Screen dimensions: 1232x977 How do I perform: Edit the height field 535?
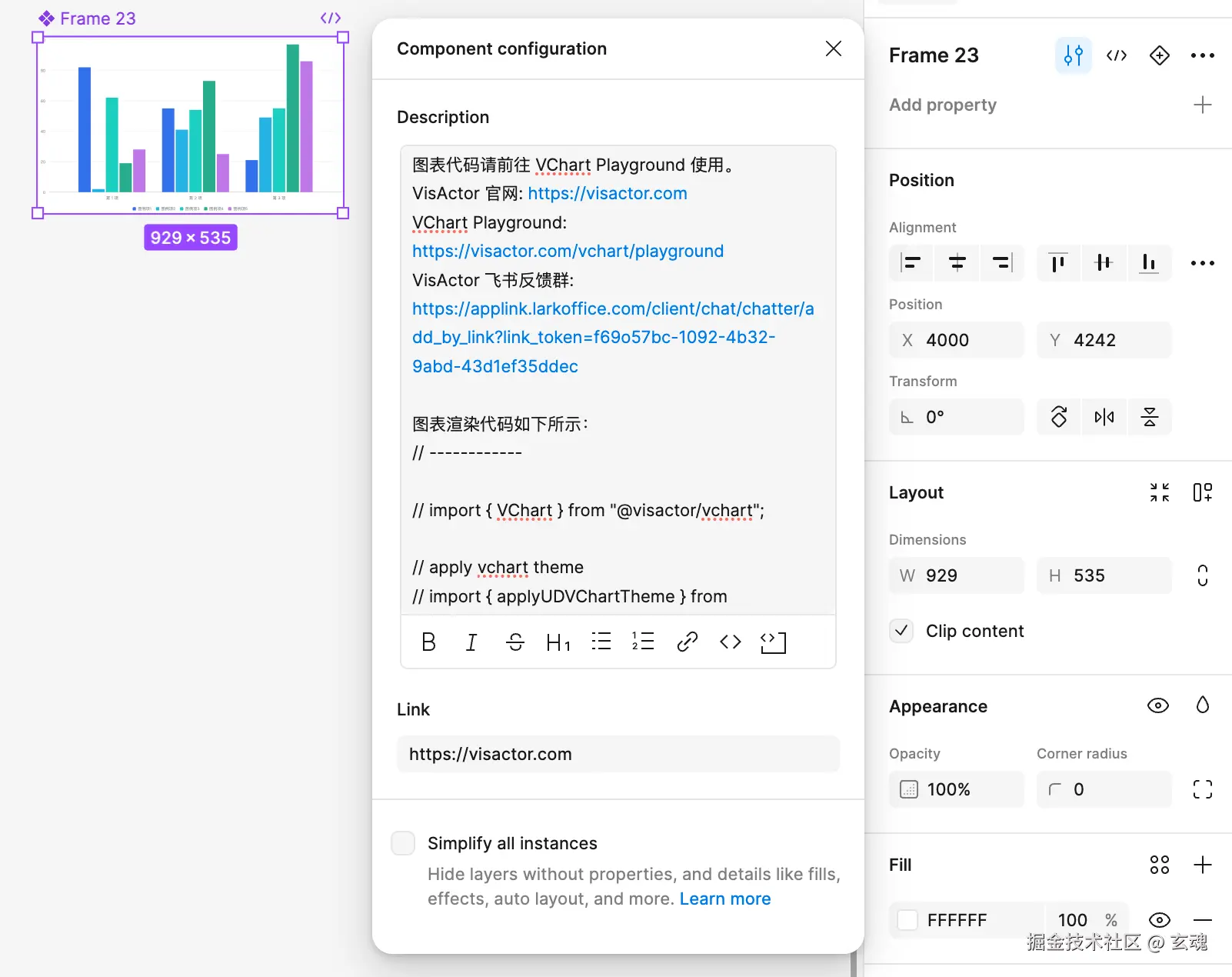(x=1104, y=575)
